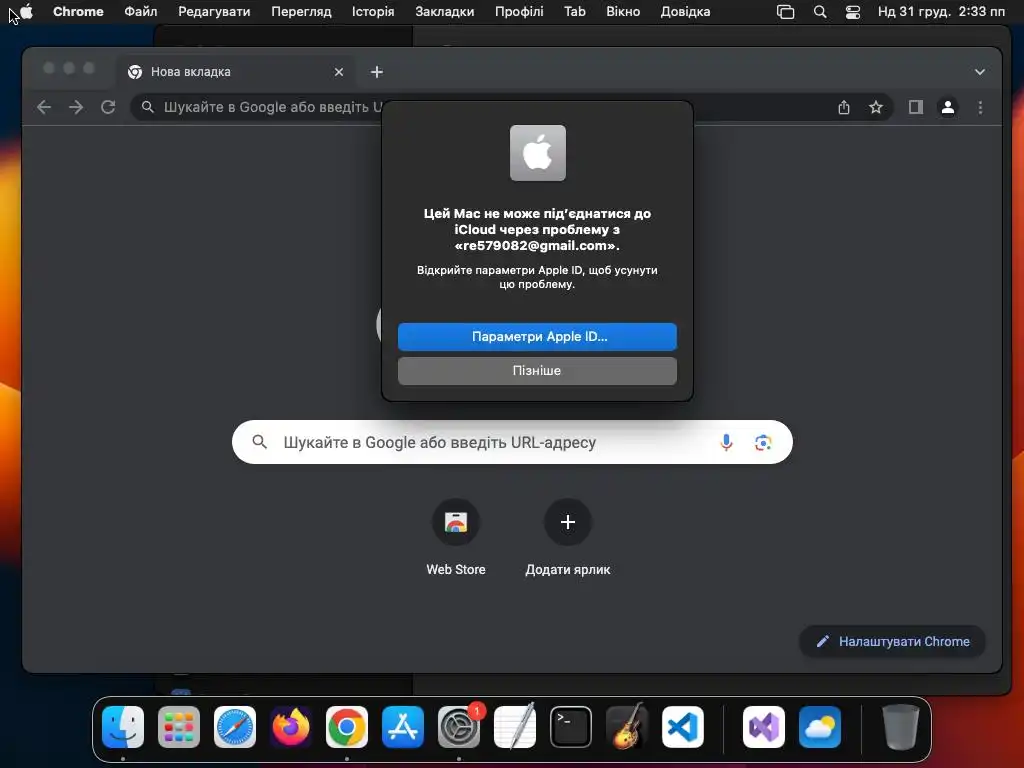Viewport: 1024px width, 768px height.
Task: Open Spotlight search in menu bar
Action: click(820, 12)
